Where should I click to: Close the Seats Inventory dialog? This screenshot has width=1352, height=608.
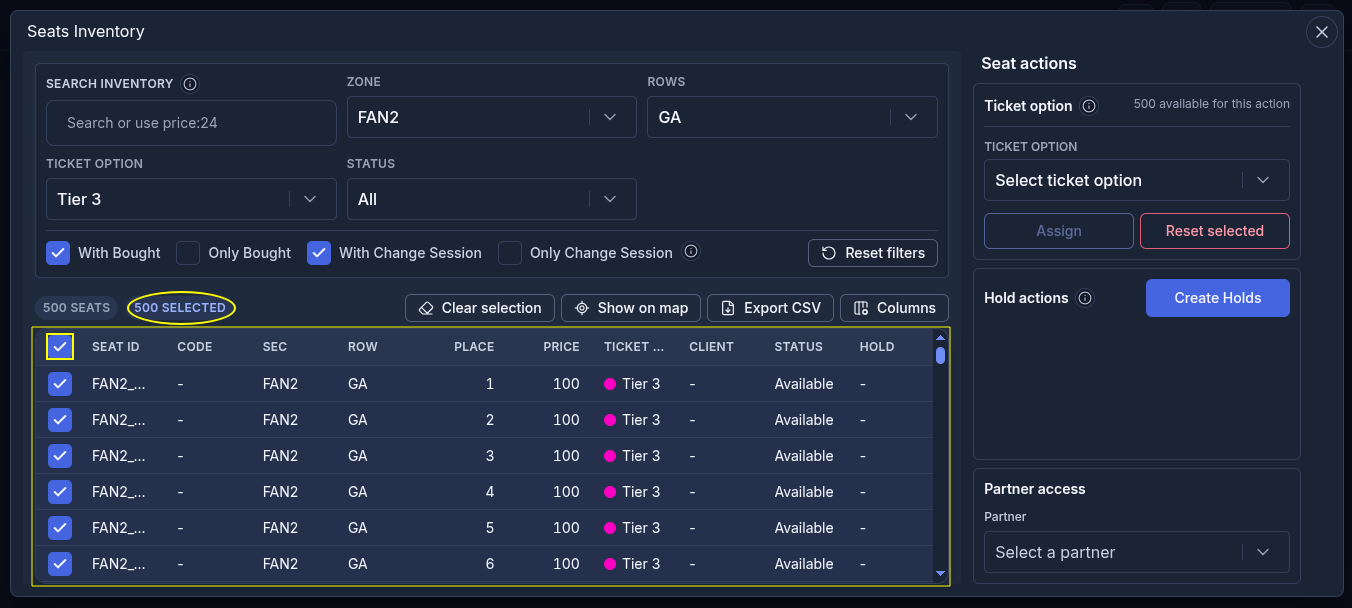(1322, 32)
